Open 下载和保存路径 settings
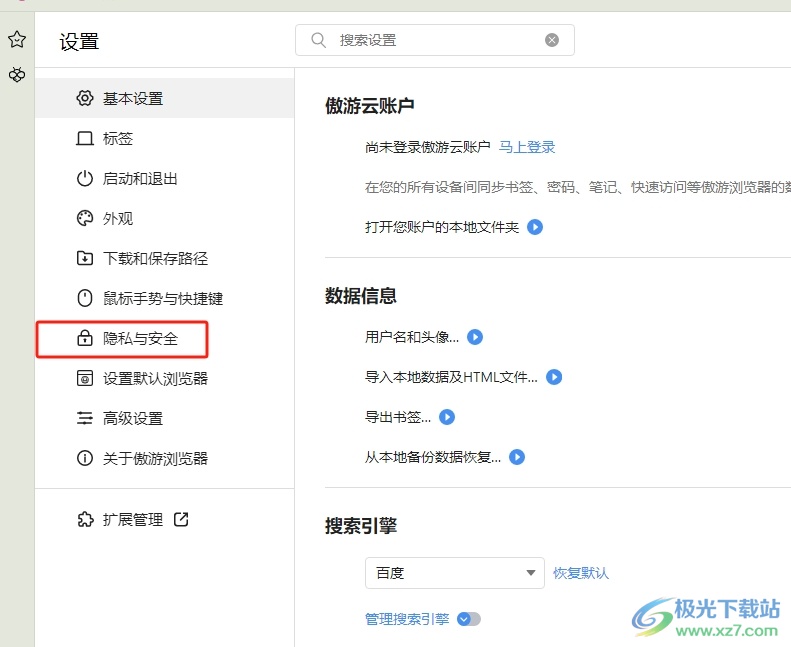791x647 pixels. (x=164, y=258)
